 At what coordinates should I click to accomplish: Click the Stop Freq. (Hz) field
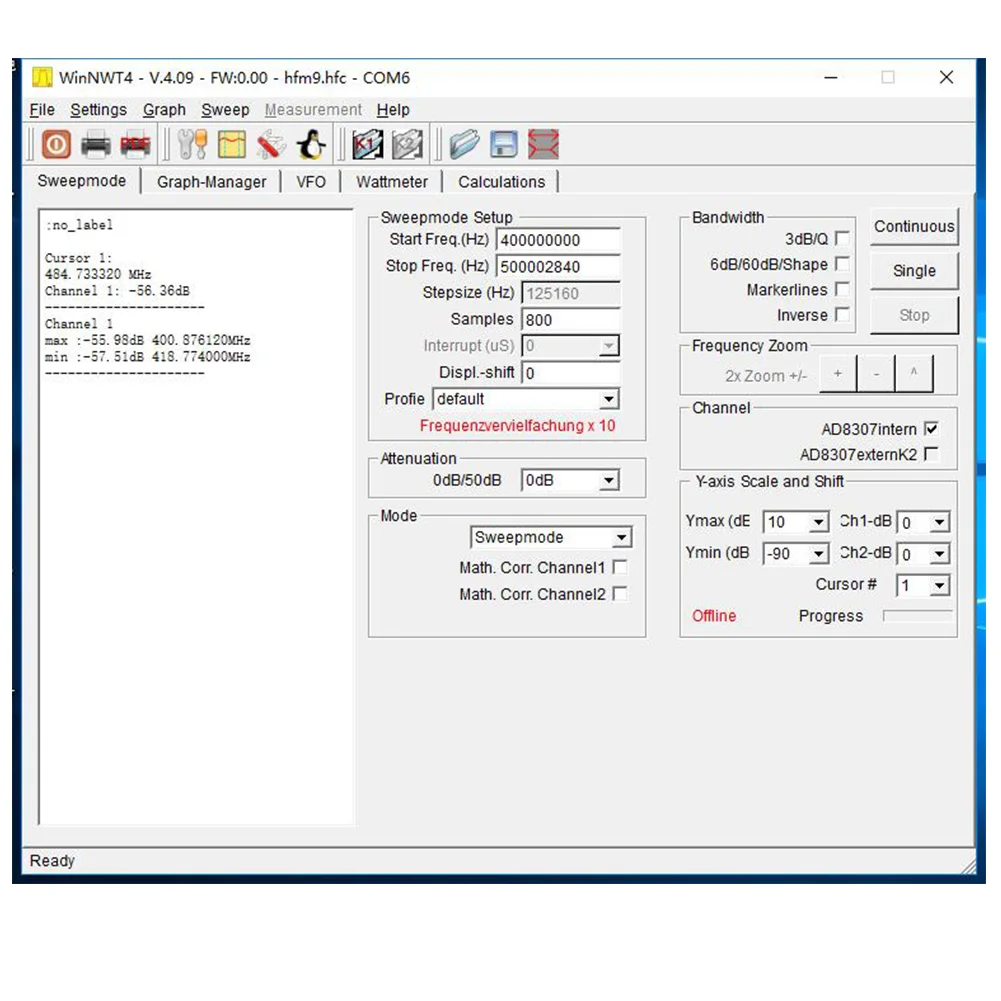click(558, 266)
